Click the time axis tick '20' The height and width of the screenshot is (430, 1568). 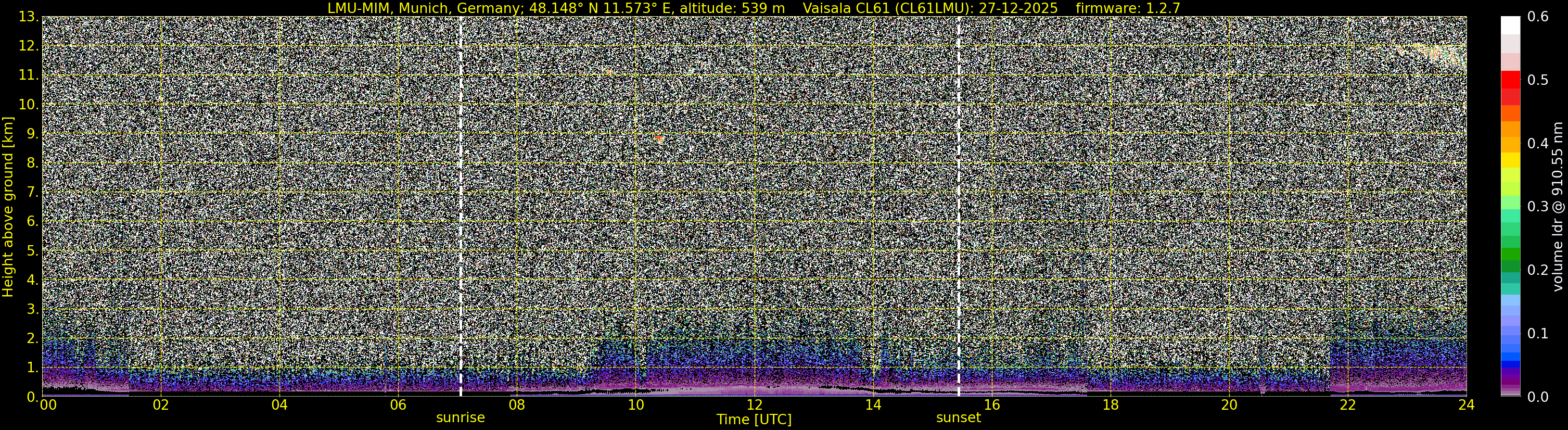[1229, 406]
